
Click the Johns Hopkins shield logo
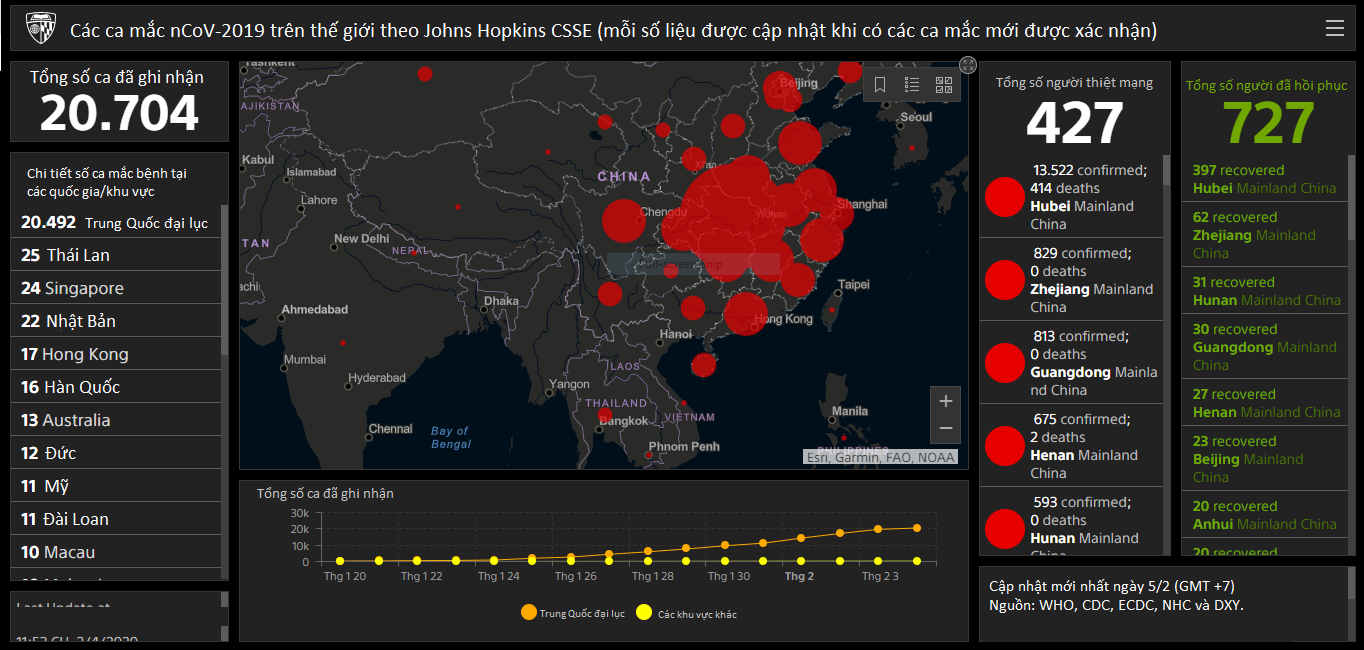[x=40, y=29]
